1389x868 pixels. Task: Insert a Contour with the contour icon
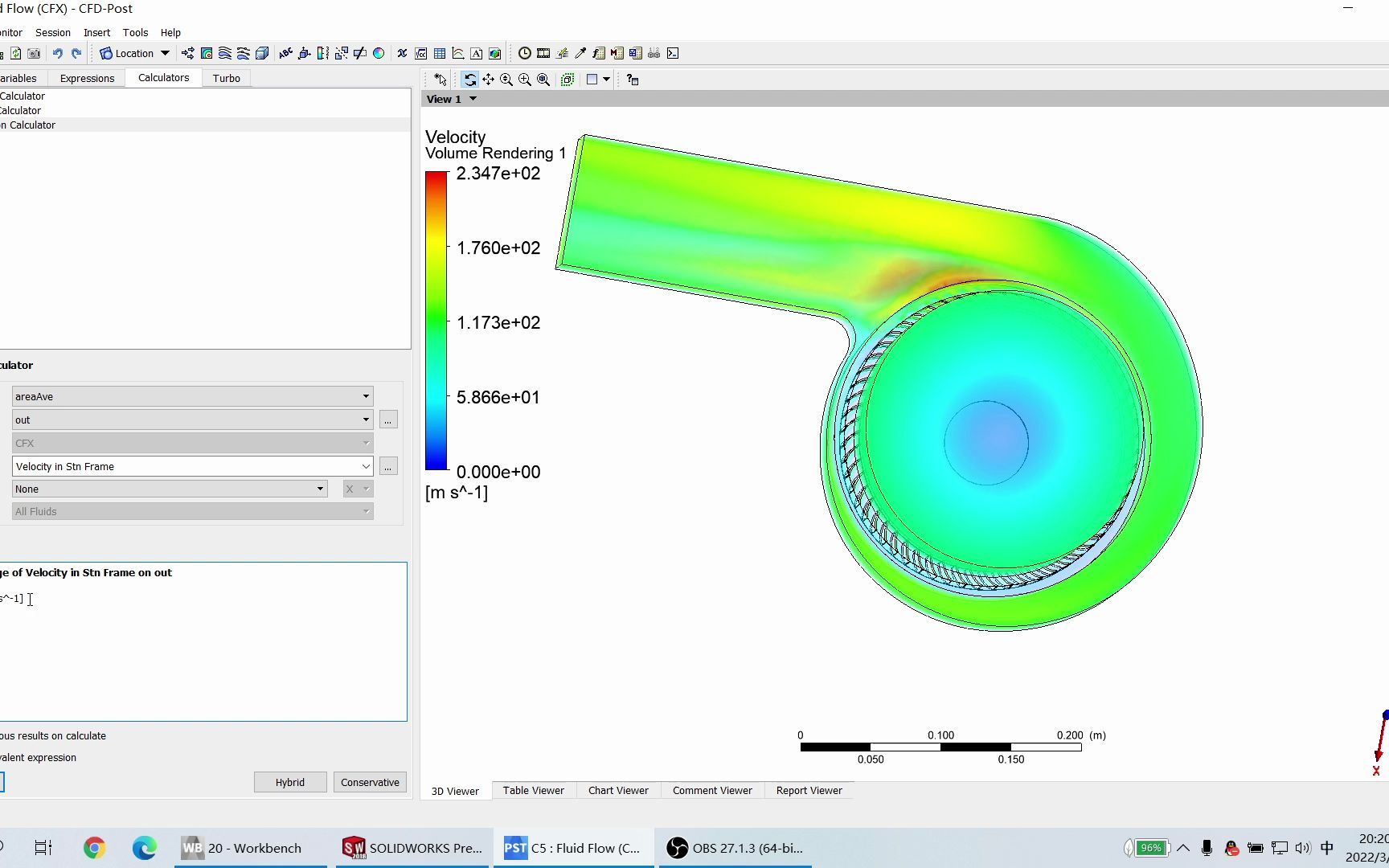coord(206,53)
